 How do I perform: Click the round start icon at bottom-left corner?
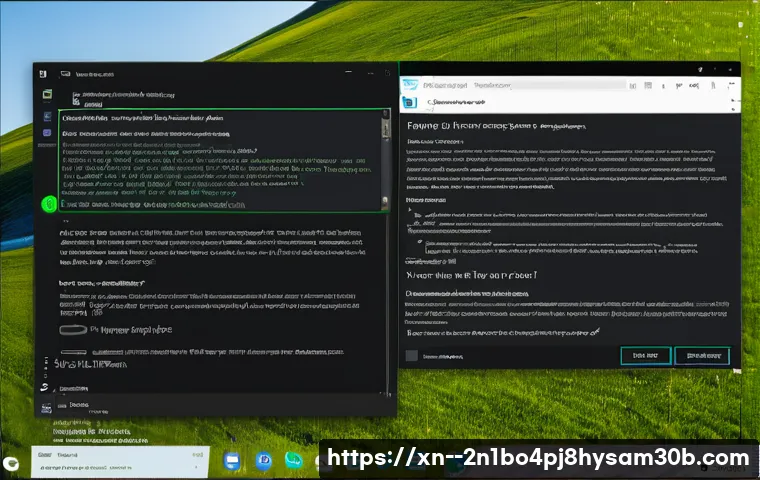(12, 464)
